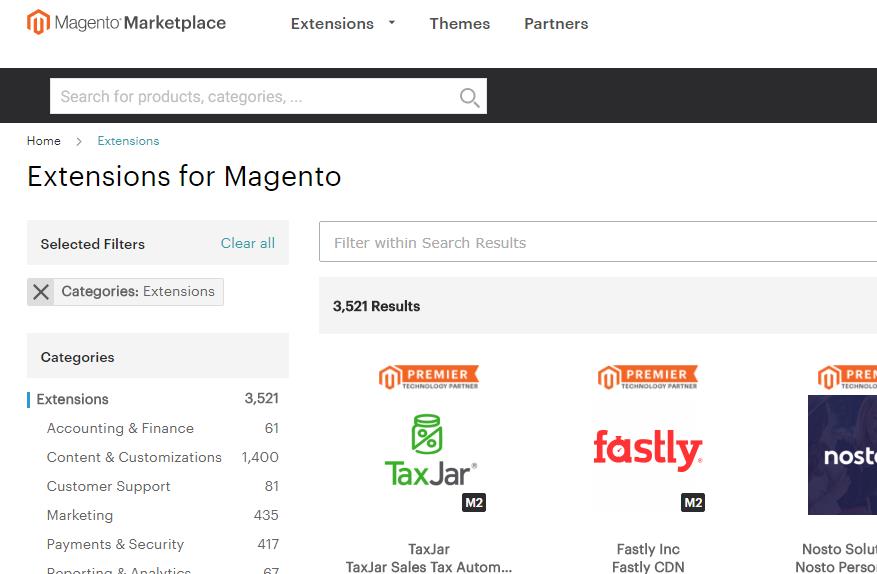Viewport: 877px width, 574px height.
Task: Click the M2 badge on Fastly
Action: click(x=693, y=502)
